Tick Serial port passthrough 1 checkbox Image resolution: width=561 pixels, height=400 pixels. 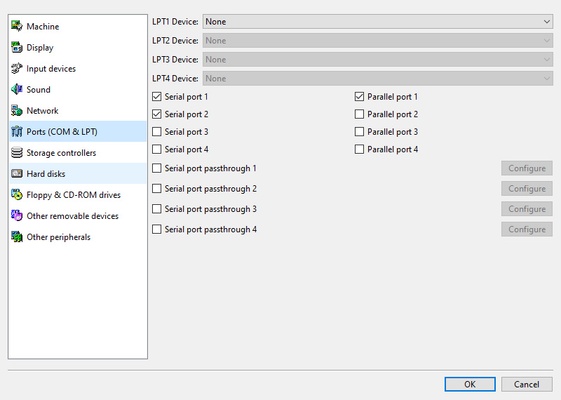click(157, 168)
